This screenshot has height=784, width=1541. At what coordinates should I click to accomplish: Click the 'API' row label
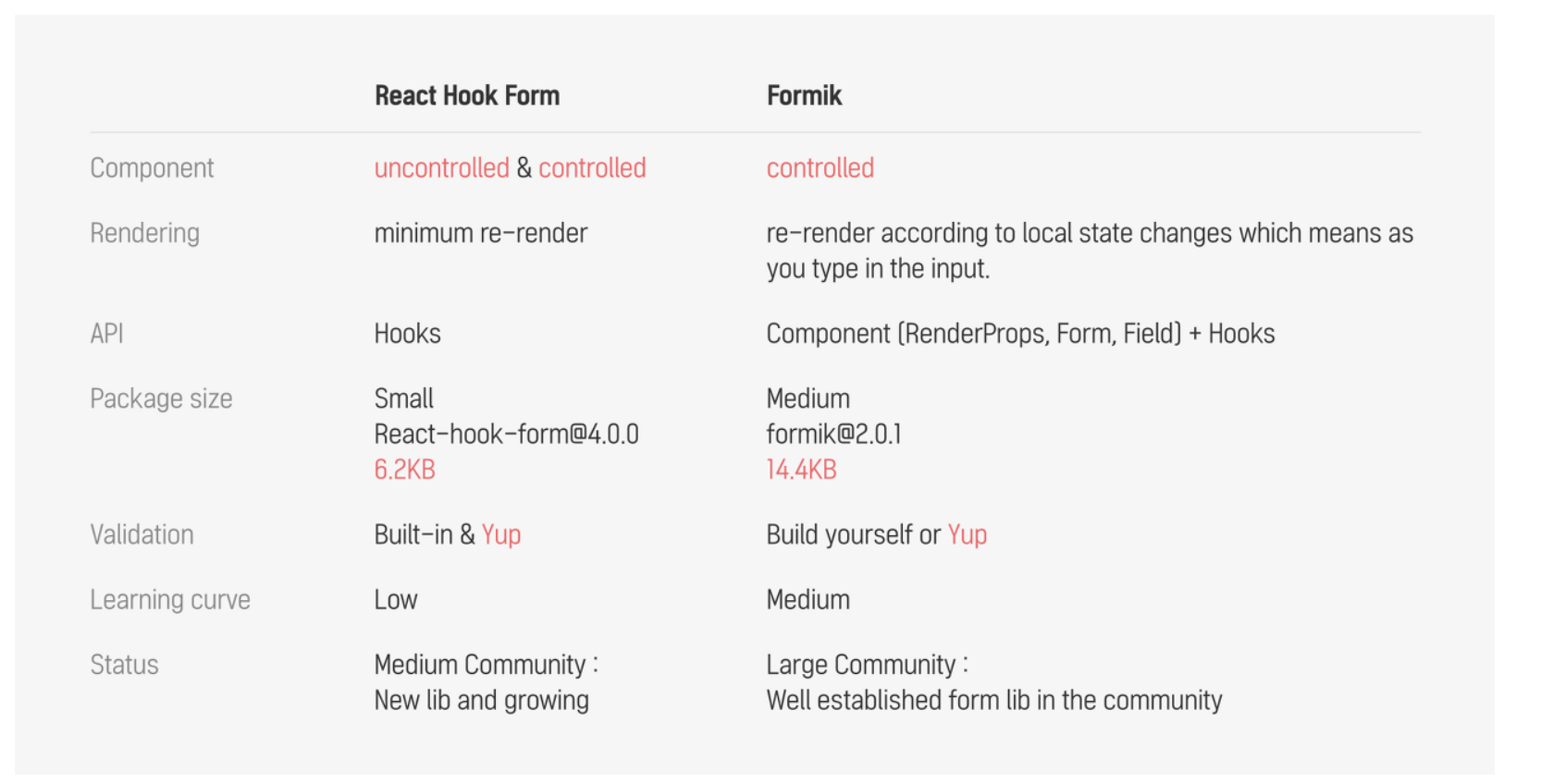tap(106, 334)
